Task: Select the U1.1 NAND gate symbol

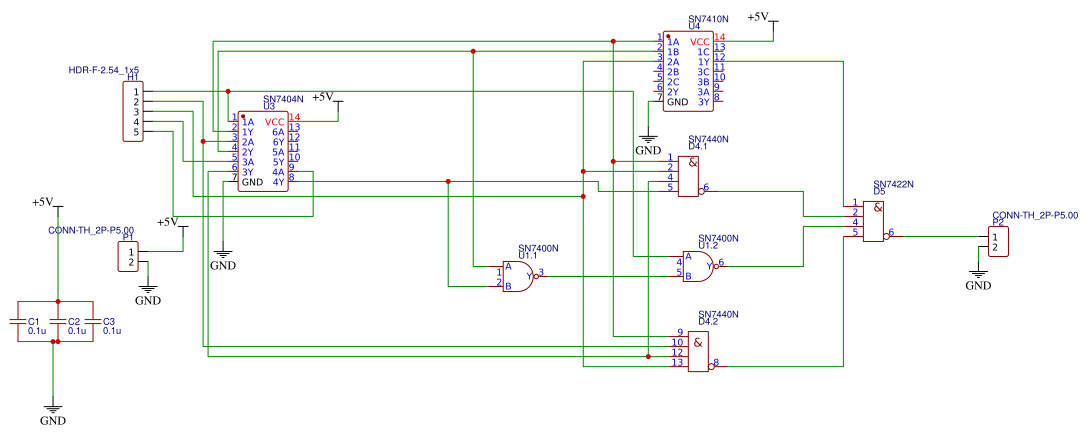Action: tap(519, 277)
